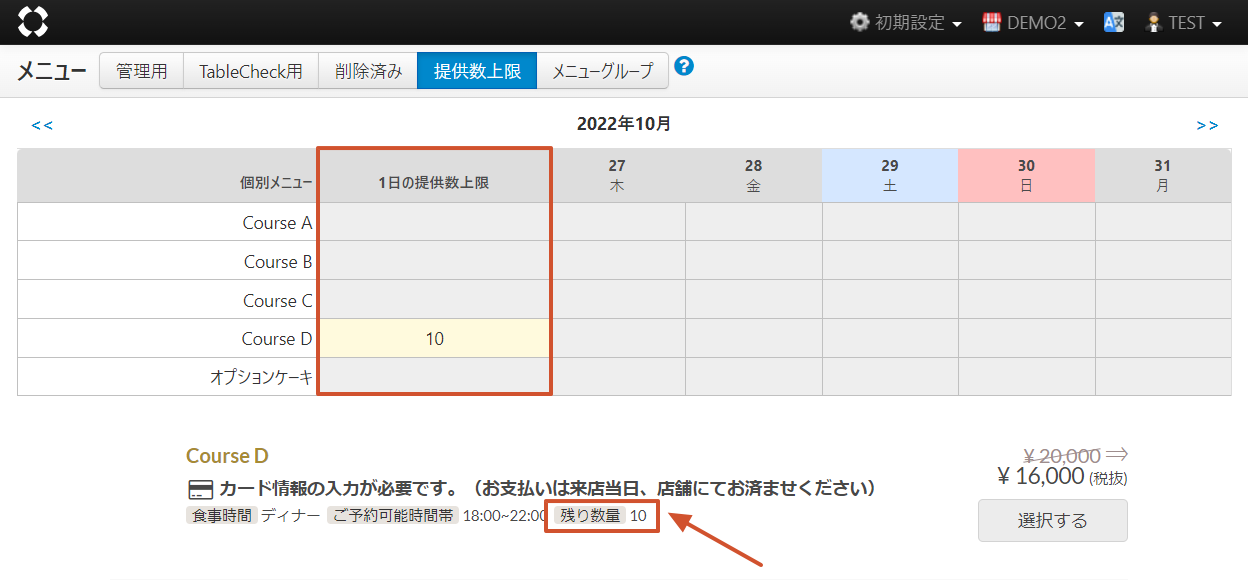Go to next dates with >>

pyautogui.click(x=1207, y=125)
